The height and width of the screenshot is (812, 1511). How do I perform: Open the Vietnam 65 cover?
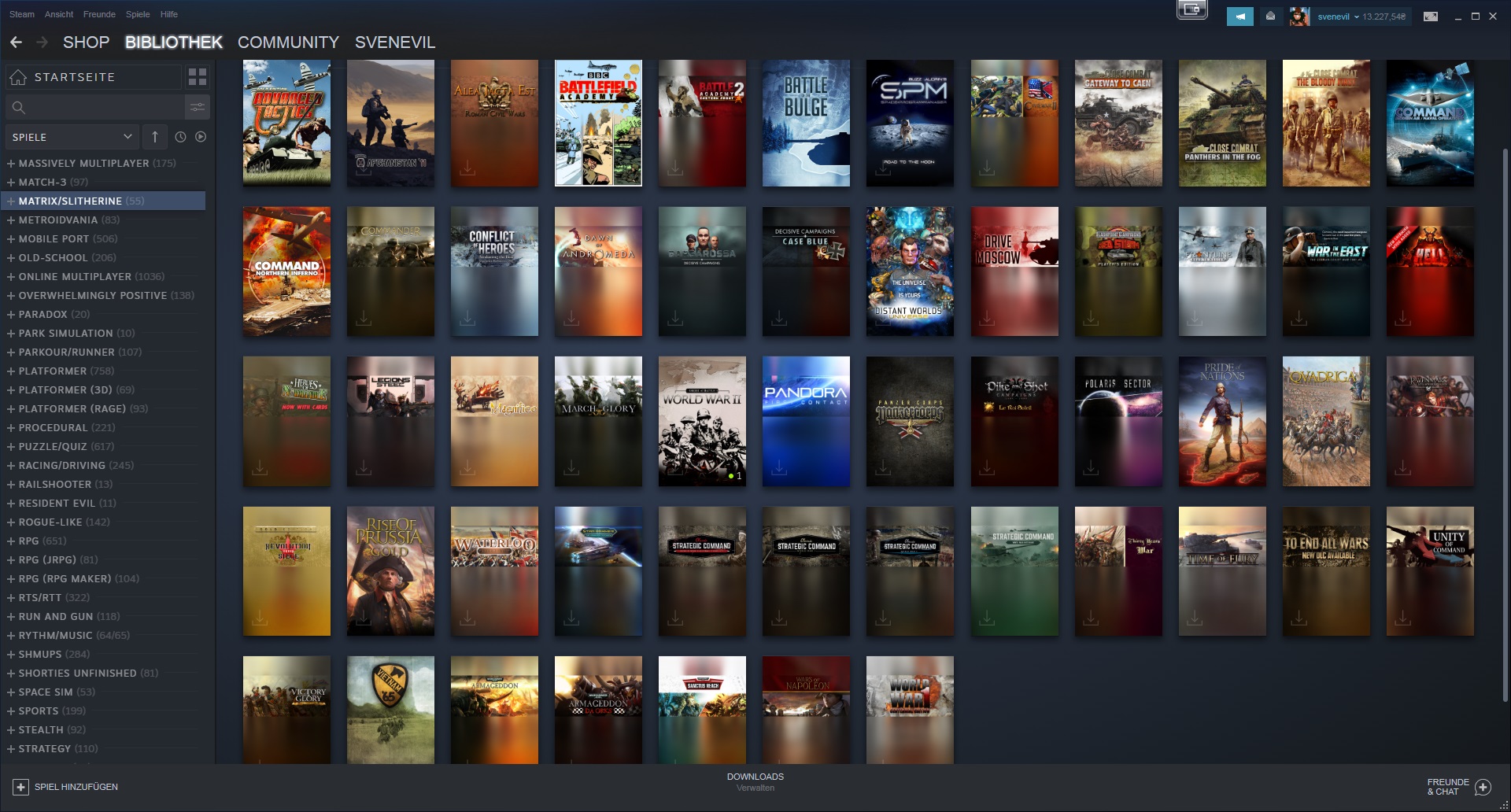click(390, 710)
